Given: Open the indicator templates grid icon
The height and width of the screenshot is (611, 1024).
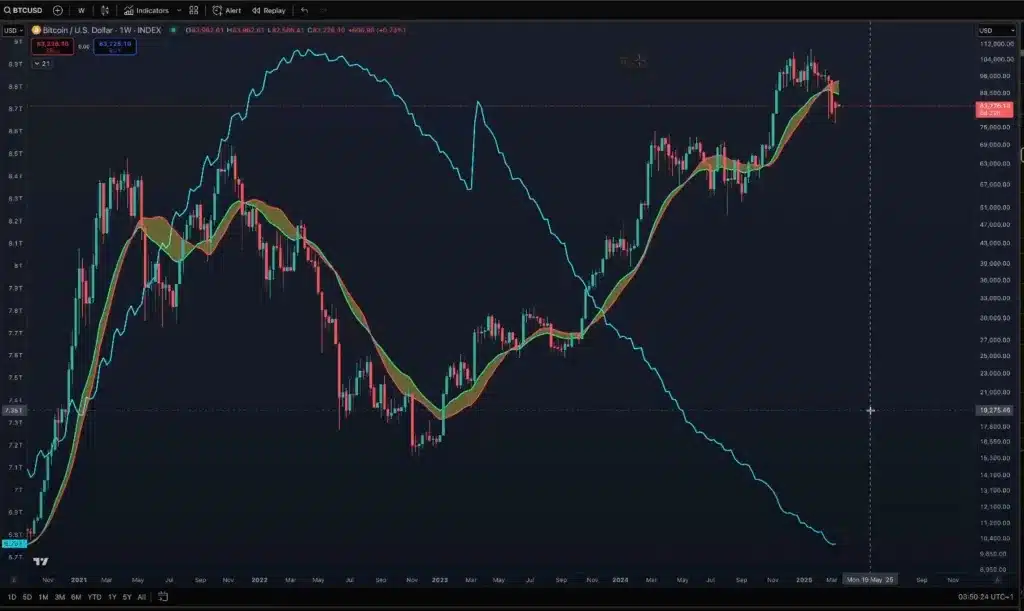Looking at the screenshot, I should (x=193, y=10).
